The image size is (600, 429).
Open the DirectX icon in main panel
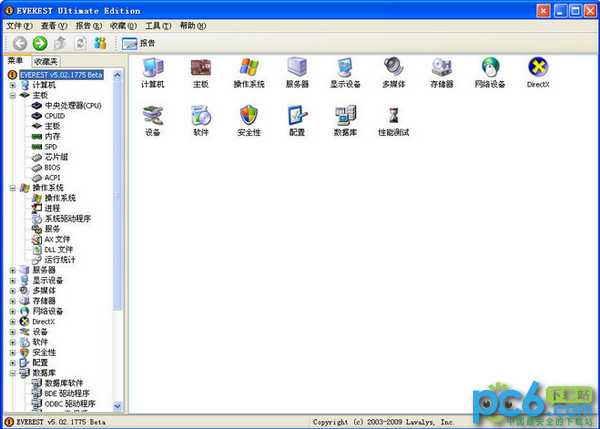point(537,68)
